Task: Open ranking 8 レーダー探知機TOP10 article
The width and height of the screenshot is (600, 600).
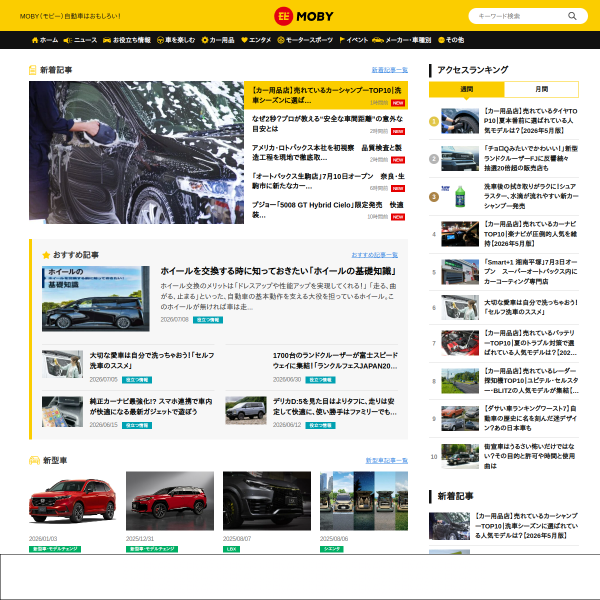Action: [x=530, y=381]
